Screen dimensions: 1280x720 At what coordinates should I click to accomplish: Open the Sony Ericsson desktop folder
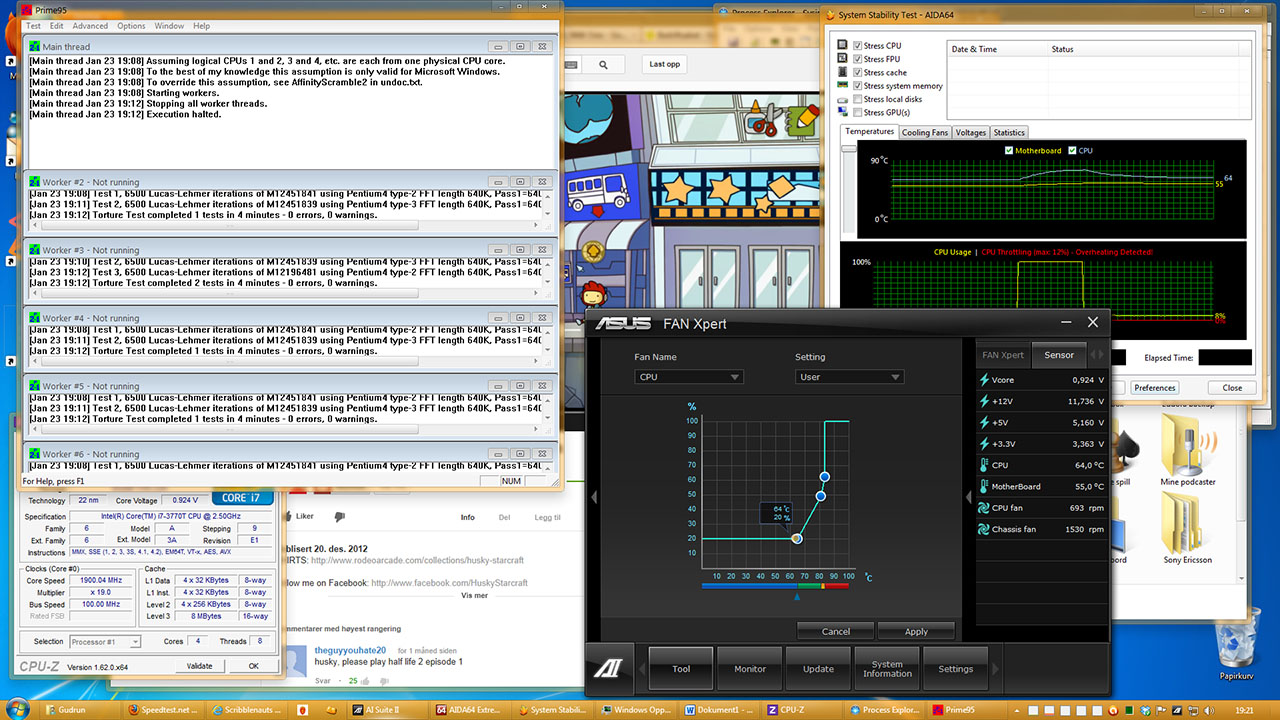pos(1187,527)
